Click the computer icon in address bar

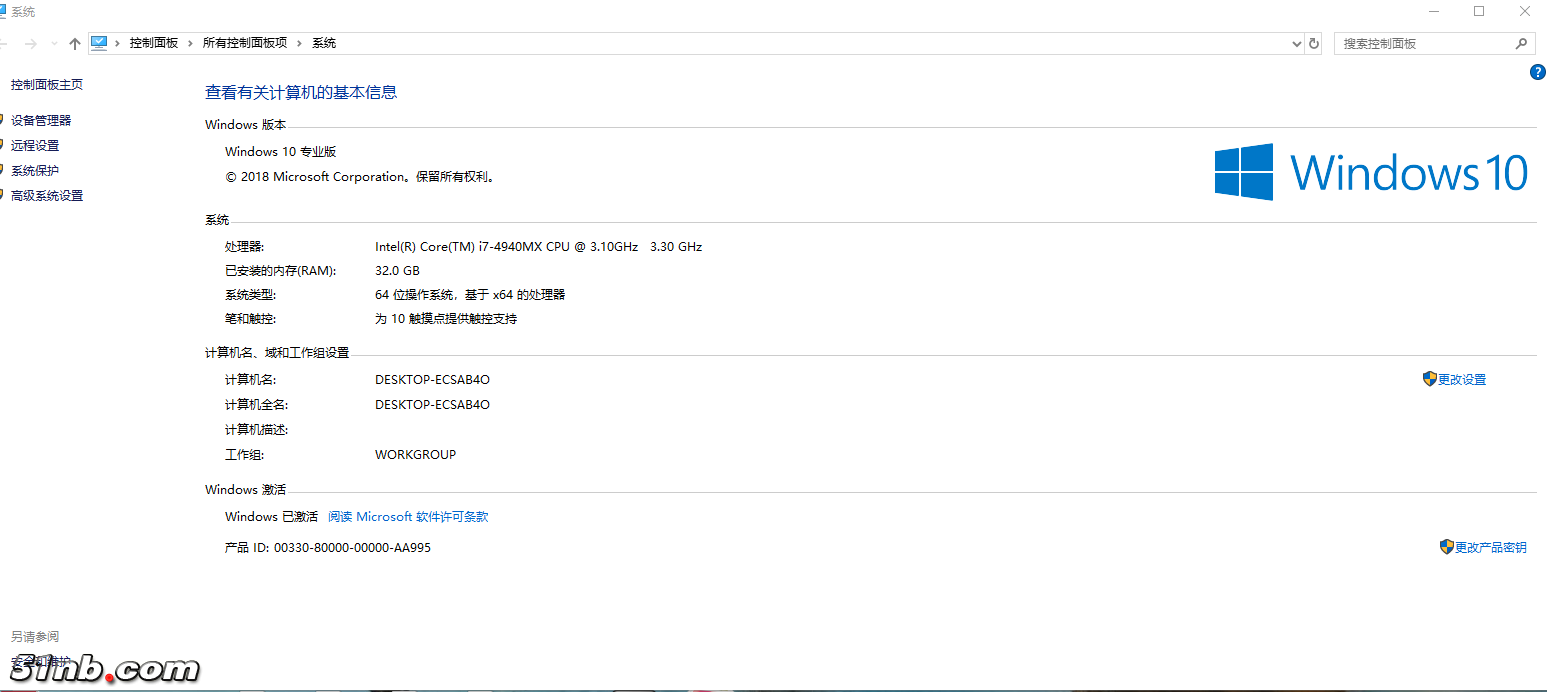99,43
